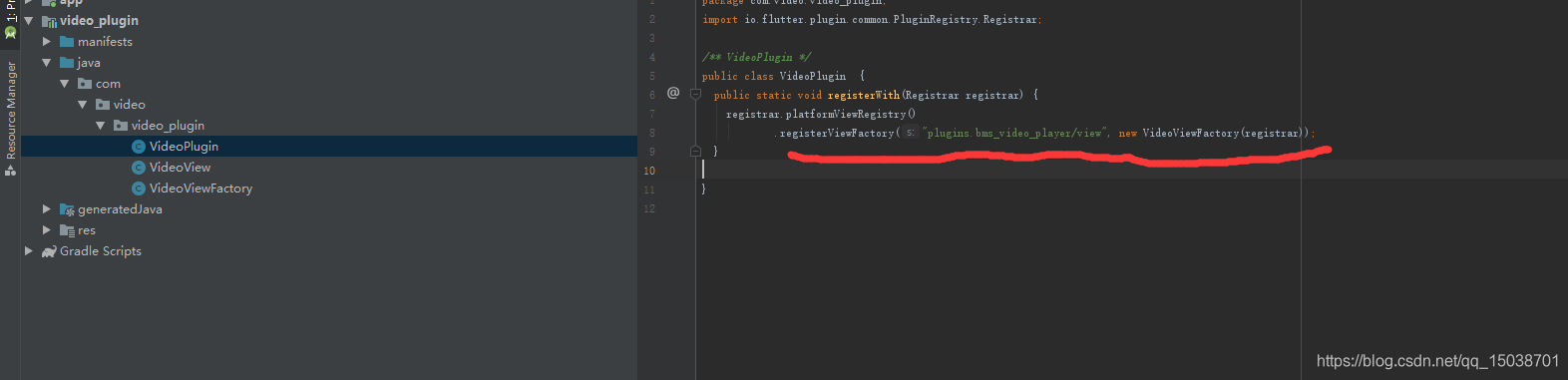Open the VideoViewFactory class
The height and width of the screenshot is (380, 1568).
pos(200,188)
